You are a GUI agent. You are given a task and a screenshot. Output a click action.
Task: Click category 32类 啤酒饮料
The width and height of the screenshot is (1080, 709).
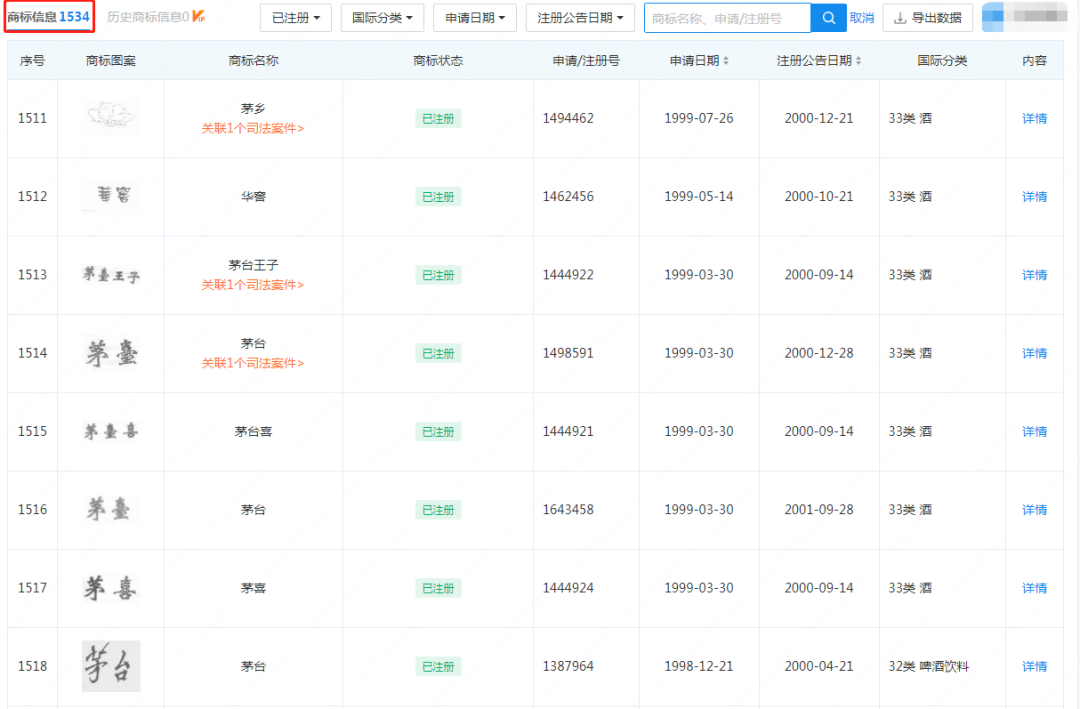pos(928,666)
